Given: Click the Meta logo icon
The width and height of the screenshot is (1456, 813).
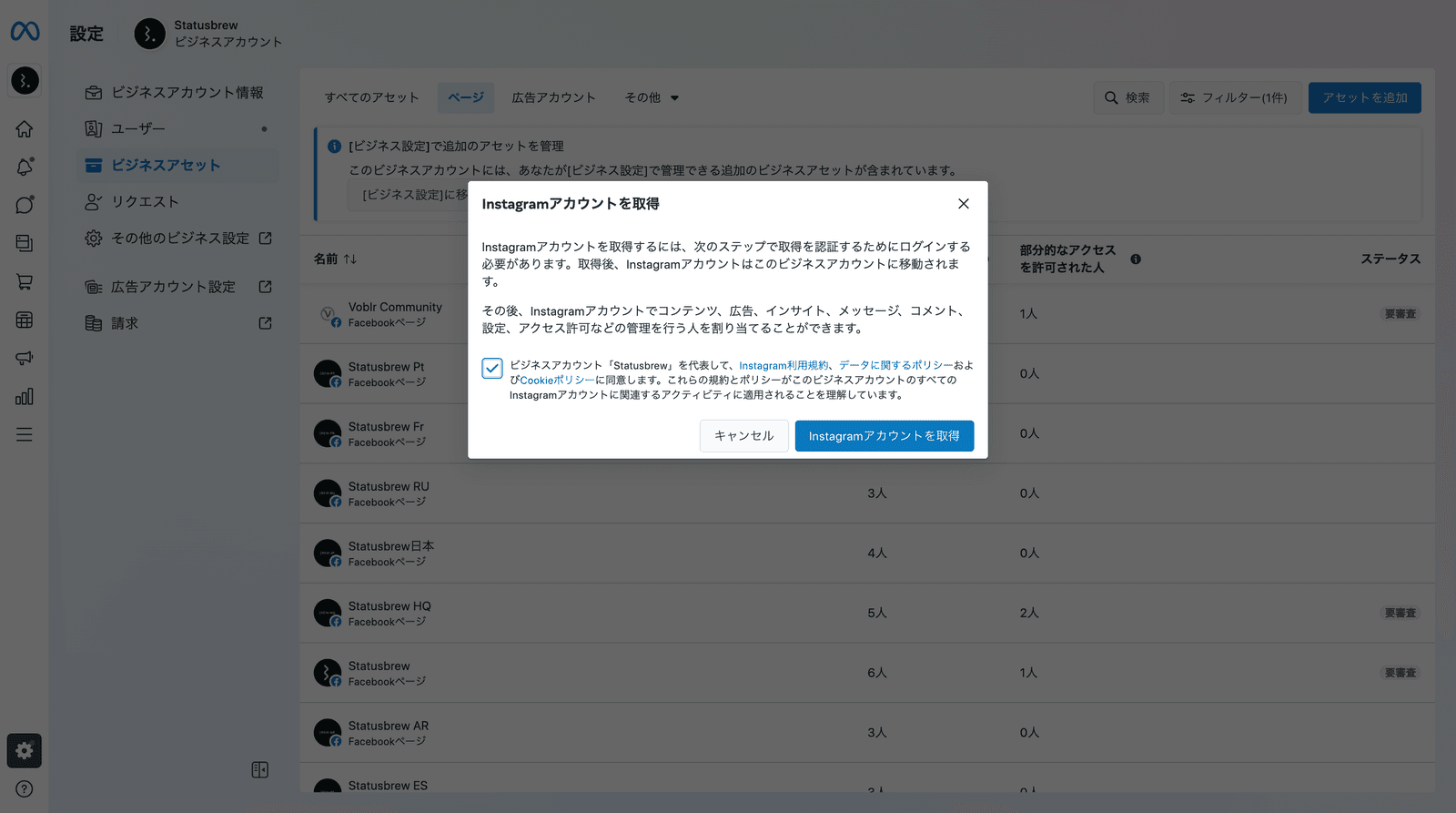Looking at the screenshot, I should click(25, 32).
